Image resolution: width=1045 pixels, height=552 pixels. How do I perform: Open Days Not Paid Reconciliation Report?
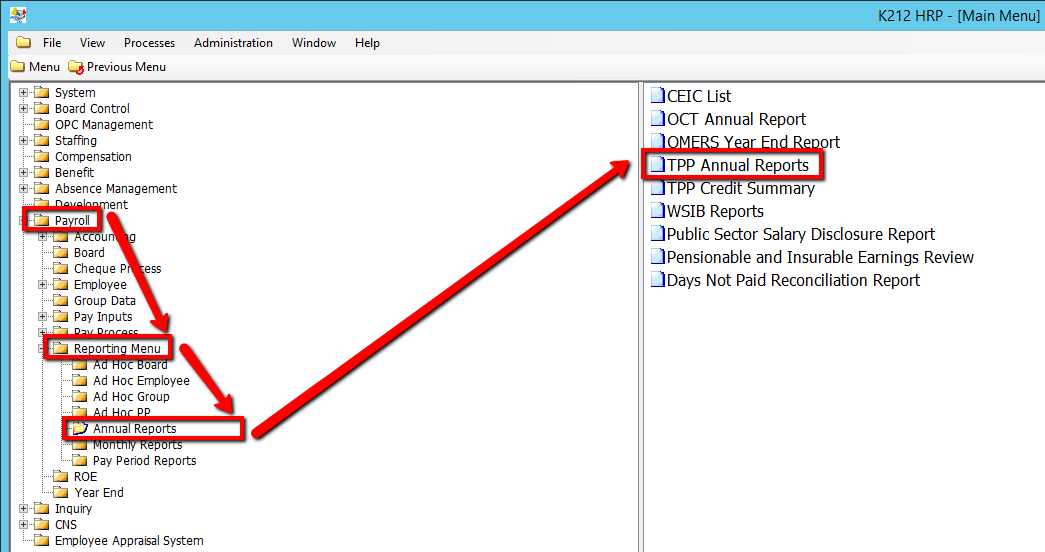[793, 280]
